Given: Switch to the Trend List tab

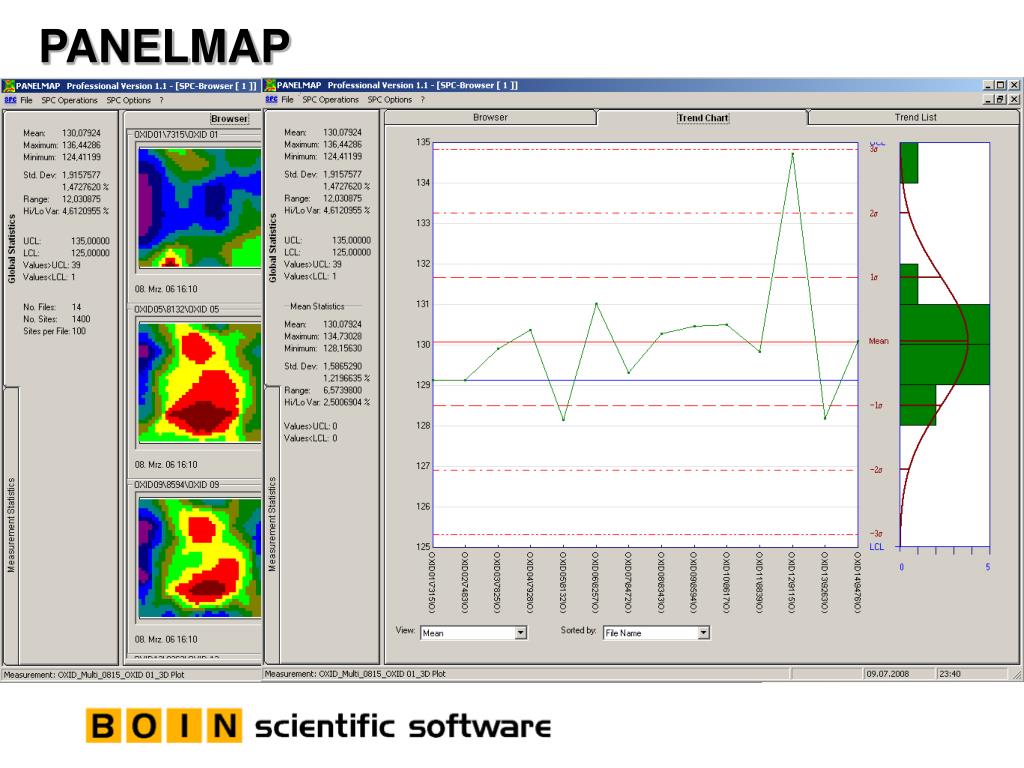Looking at the screenshot, I should (x=915, y=118).
